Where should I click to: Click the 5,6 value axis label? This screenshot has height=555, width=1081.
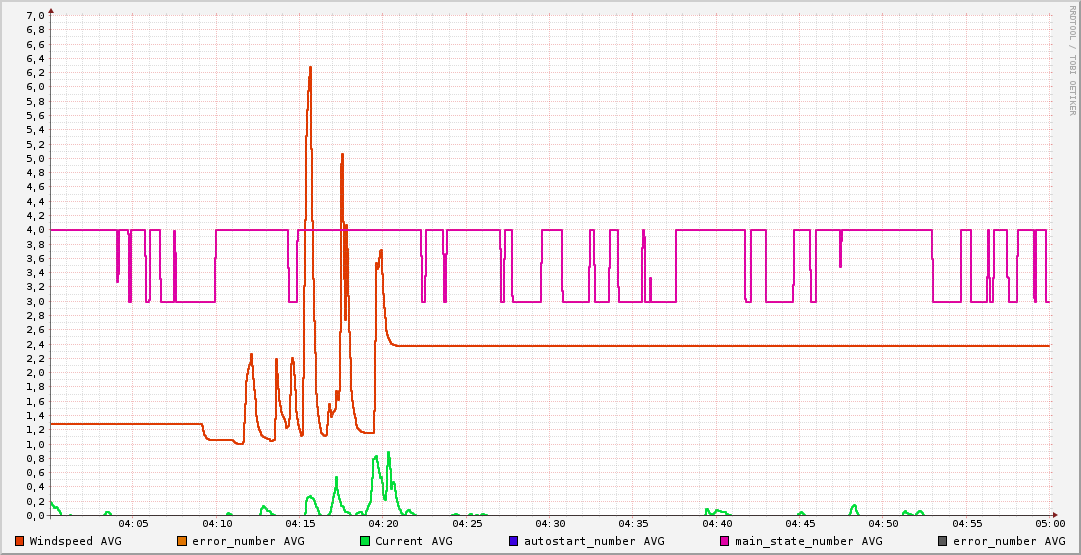35,115
